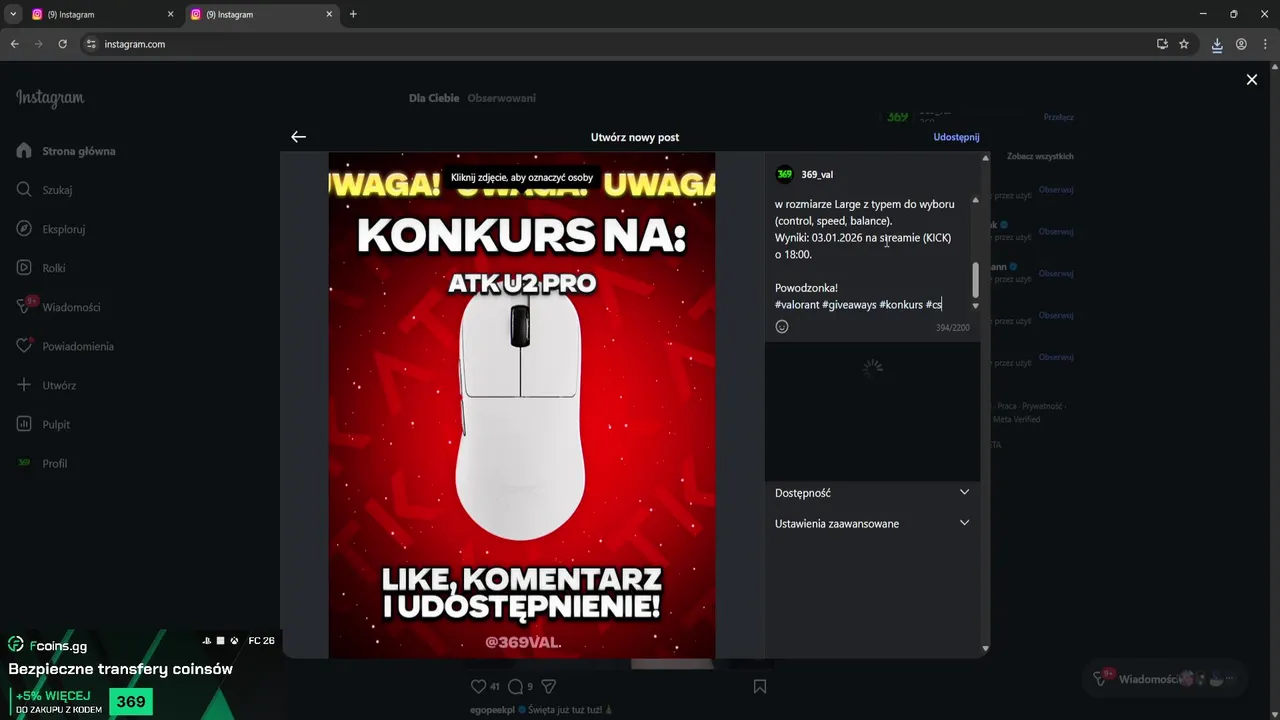Click install app icon in address bar
This screenshot has height=720, width=1280.
coord(1162,44)
